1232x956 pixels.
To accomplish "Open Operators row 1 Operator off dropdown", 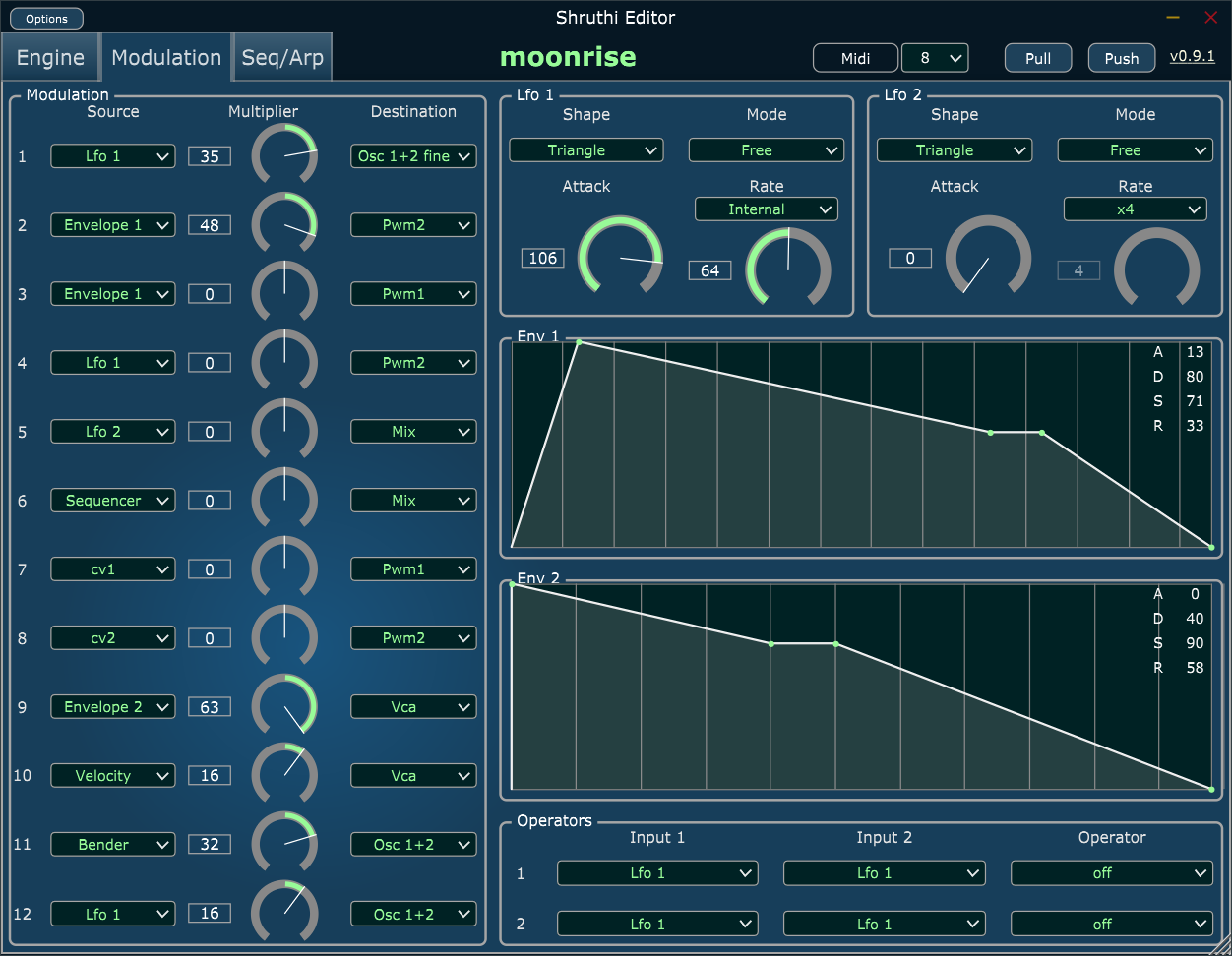I will tap(1112, 873).
